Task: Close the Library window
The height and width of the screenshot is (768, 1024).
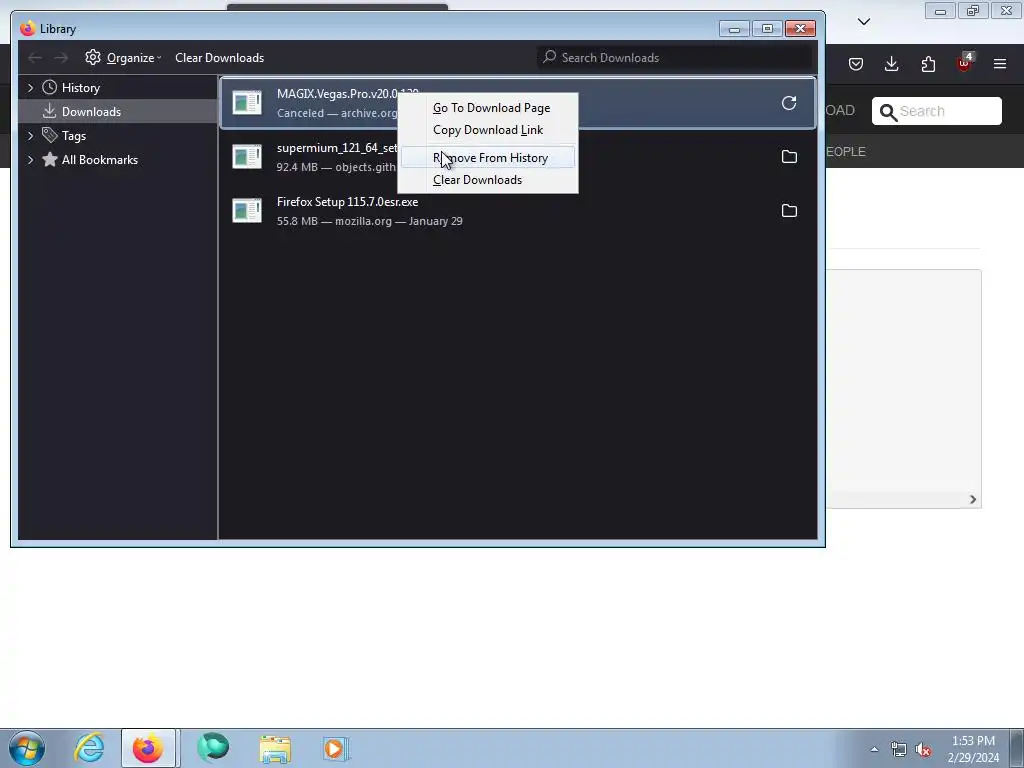Action: (800, 29)
